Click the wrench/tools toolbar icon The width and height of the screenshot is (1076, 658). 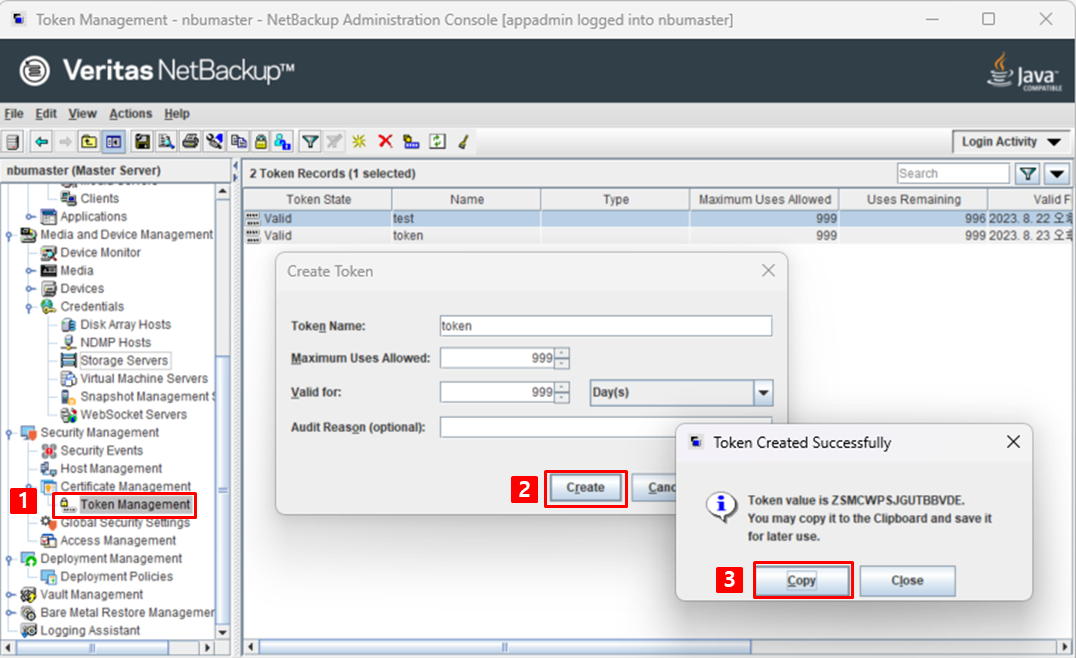(x=214, y=142)
